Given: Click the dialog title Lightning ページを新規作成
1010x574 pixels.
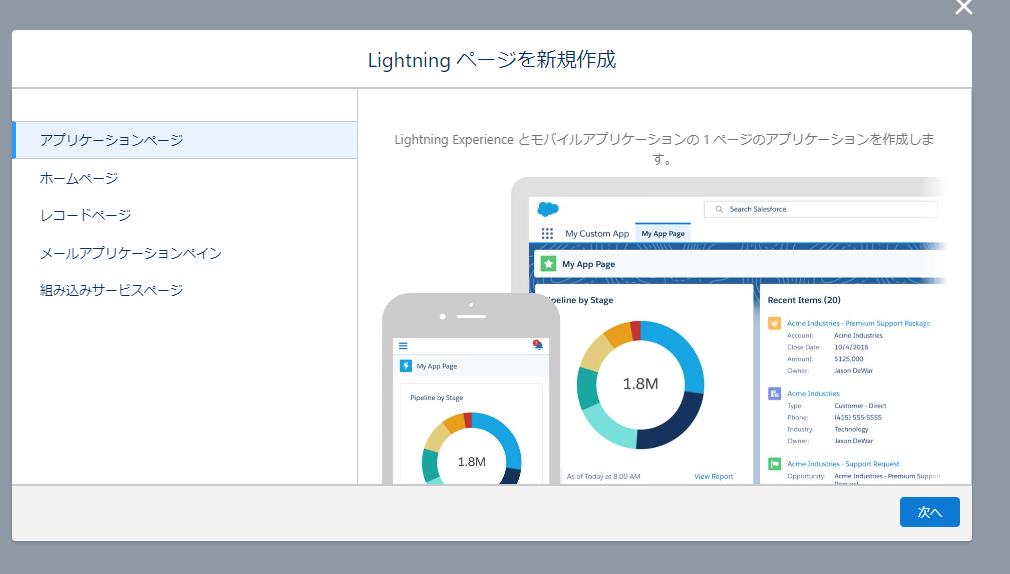Looking at the screenshot, I should click(491, 60).
